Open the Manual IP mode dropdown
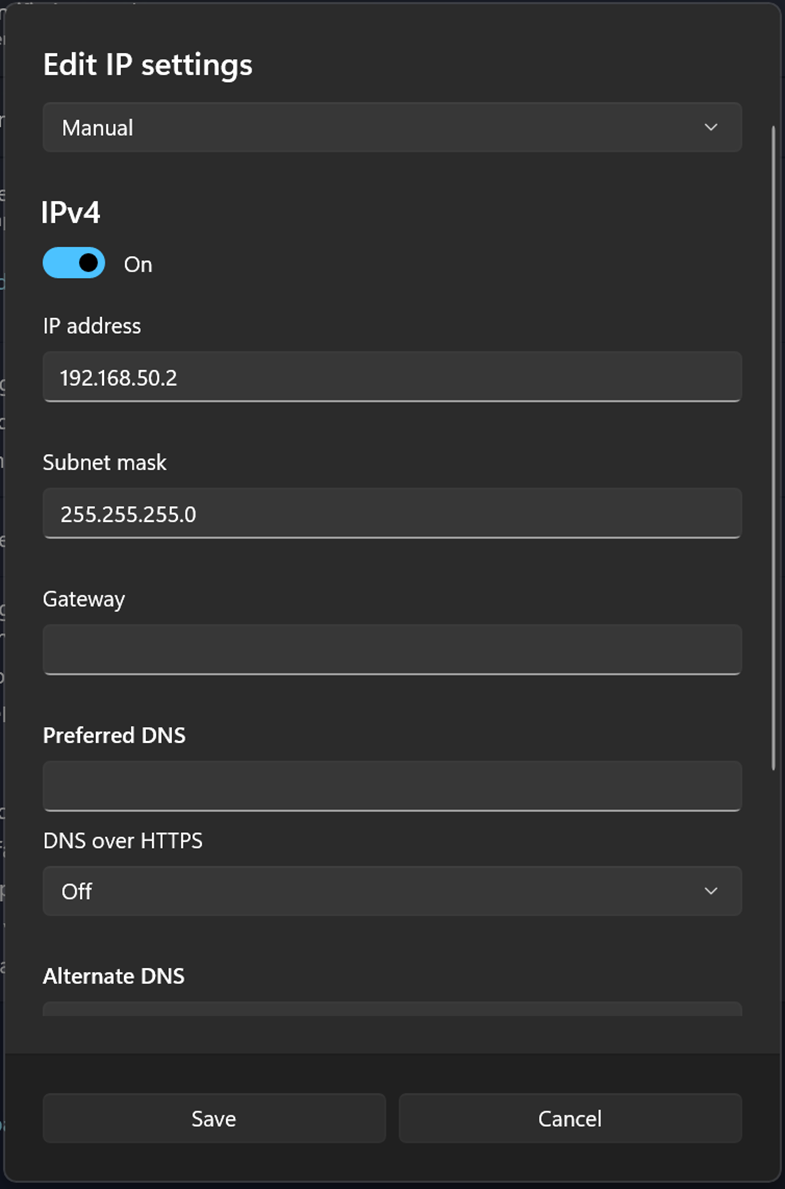 (391, 128)
